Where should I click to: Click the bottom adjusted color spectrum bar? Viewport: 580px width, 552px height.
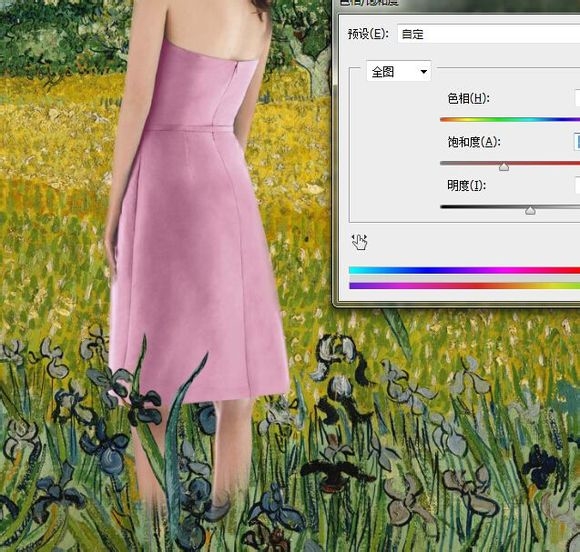[x=464, y=286]
